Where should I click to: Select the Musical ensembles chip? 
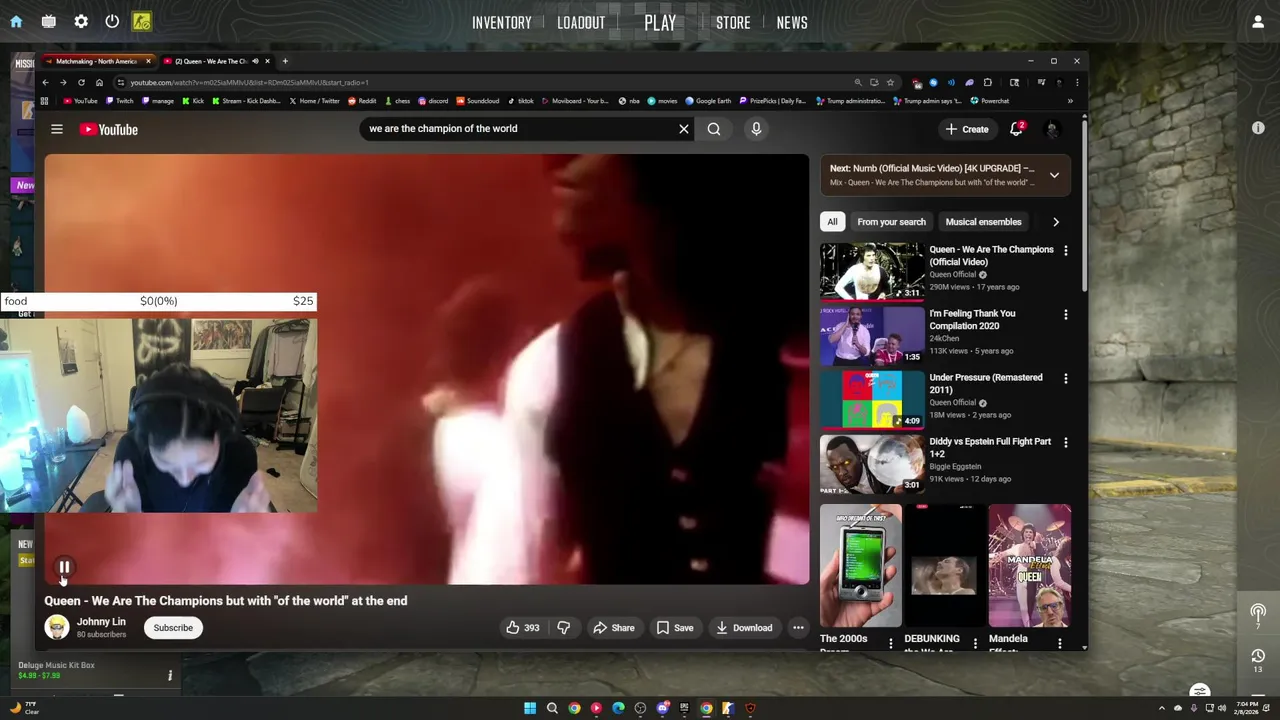click(983, 222)
